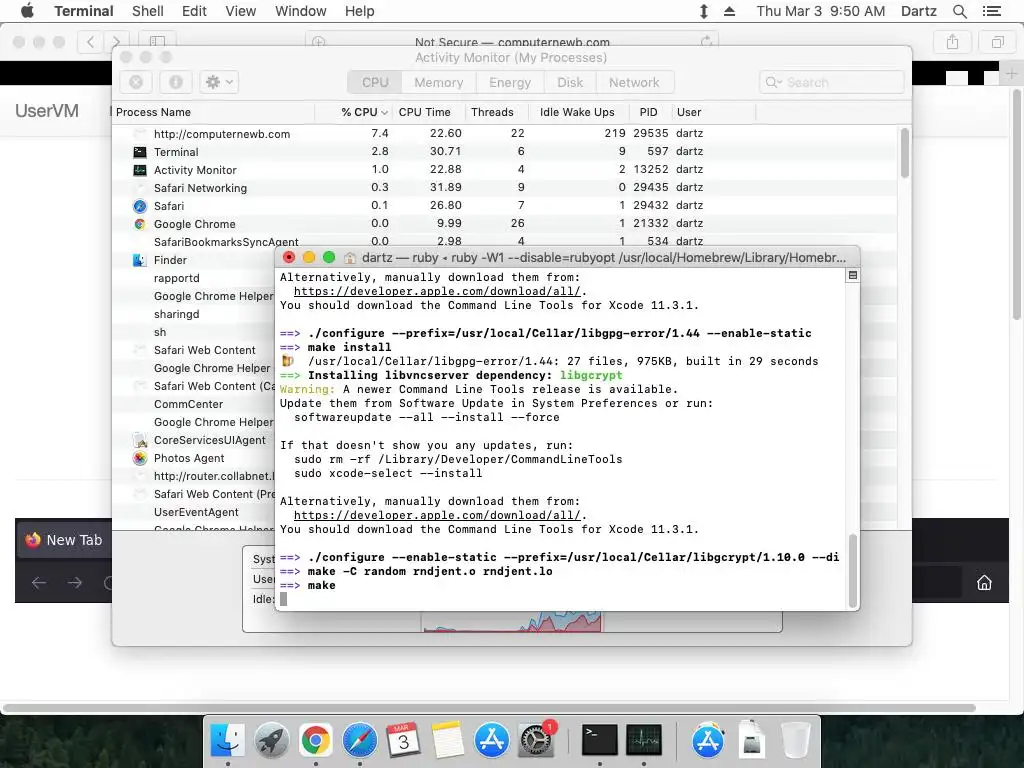Screen dimensions: 1024x768
Task: Sort by the Process Name column
Action: click(214, 112)
